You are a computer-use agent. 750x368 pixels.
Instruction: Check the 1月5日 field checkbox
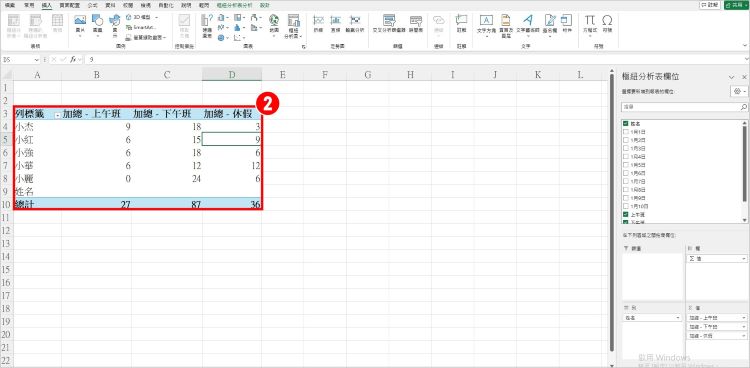pyautogui.click(x=626, y=165)
